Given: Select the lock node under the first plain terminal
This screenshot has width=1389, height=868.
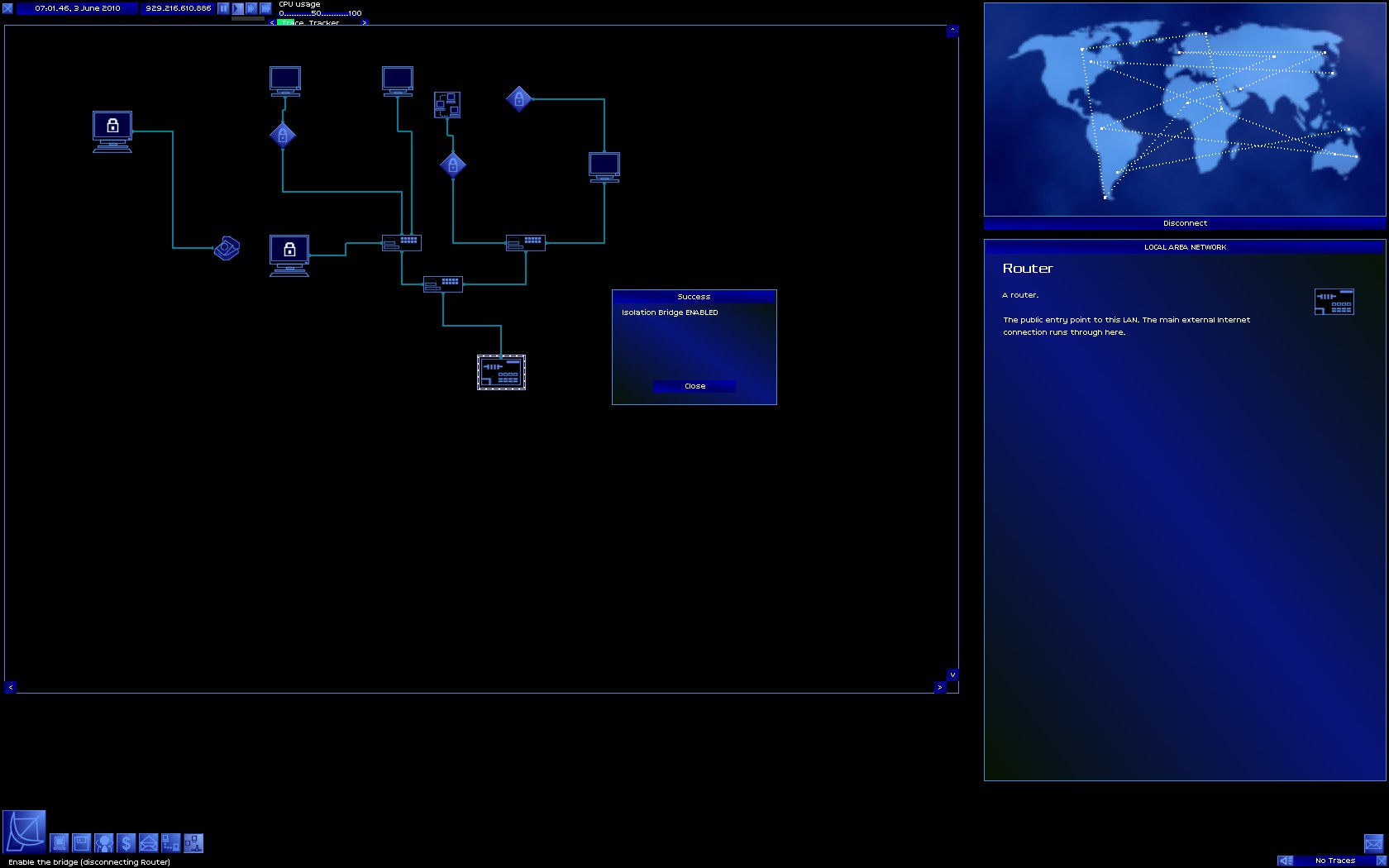Looking at the screenshot, I should [x=283, y=135].
